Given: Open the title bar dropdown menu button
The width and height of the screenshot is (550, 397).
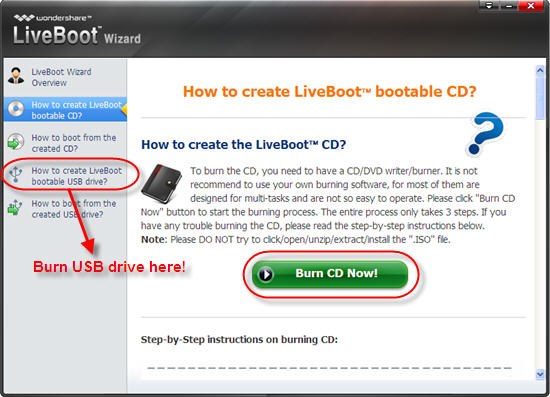Looking at the screenshot, I should click(489, 5).
